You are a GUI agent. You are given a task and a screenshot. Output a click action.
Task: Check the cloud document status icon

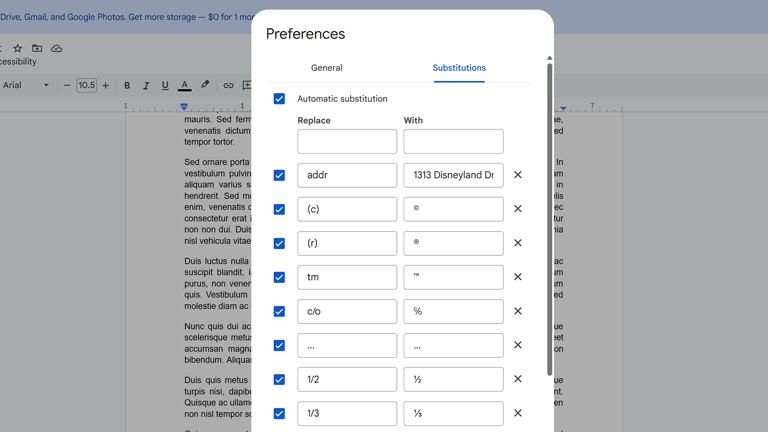coord(57,48)
